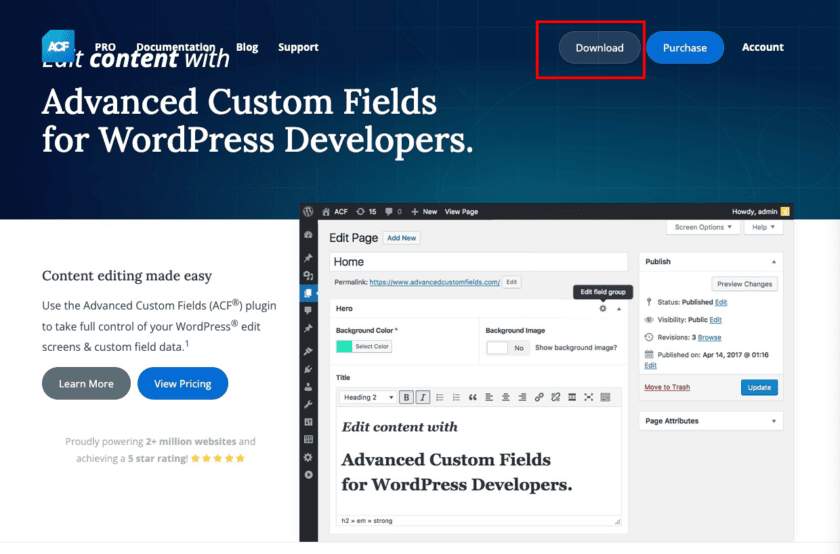Open the Support menu item

coord(298,47)
